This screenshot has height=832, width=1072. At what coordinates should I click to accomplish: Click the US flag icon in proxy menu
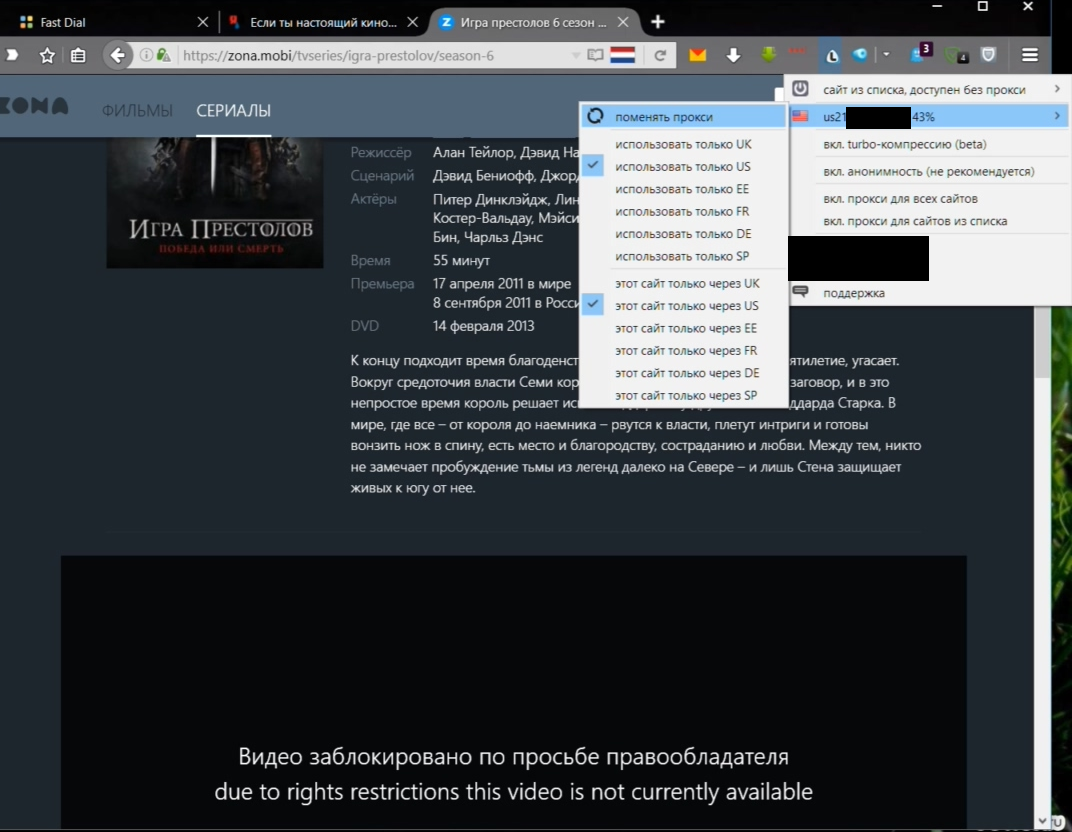[x=800, y=116]
